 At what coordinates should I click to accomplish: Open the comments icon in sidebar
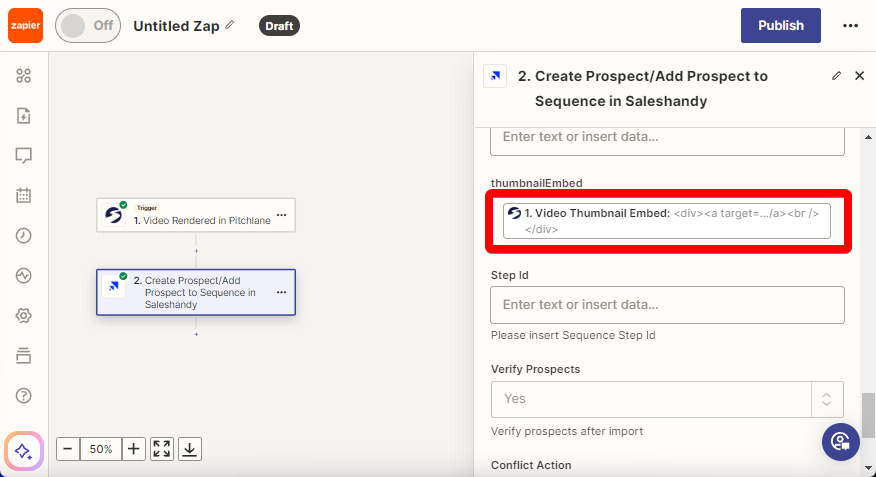[23, 155]
